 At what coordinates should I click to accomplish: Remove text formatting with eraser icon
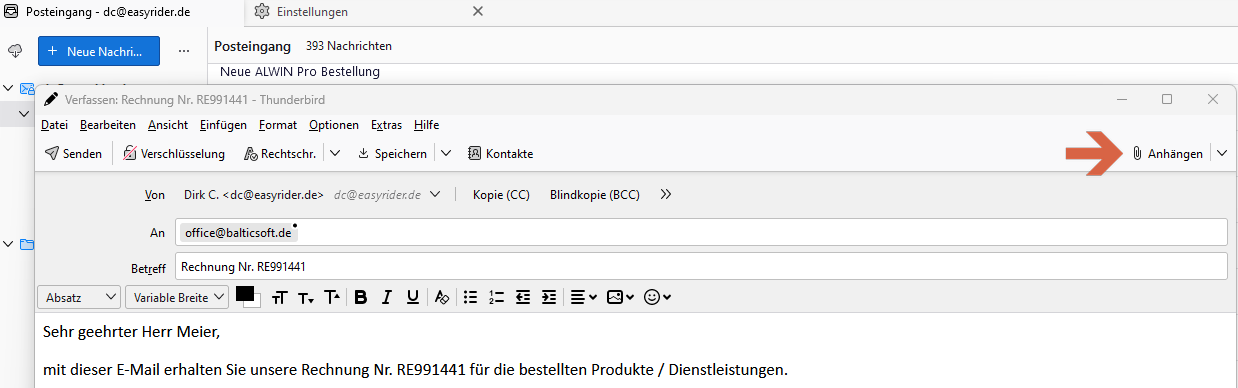(x=441, y=297)
